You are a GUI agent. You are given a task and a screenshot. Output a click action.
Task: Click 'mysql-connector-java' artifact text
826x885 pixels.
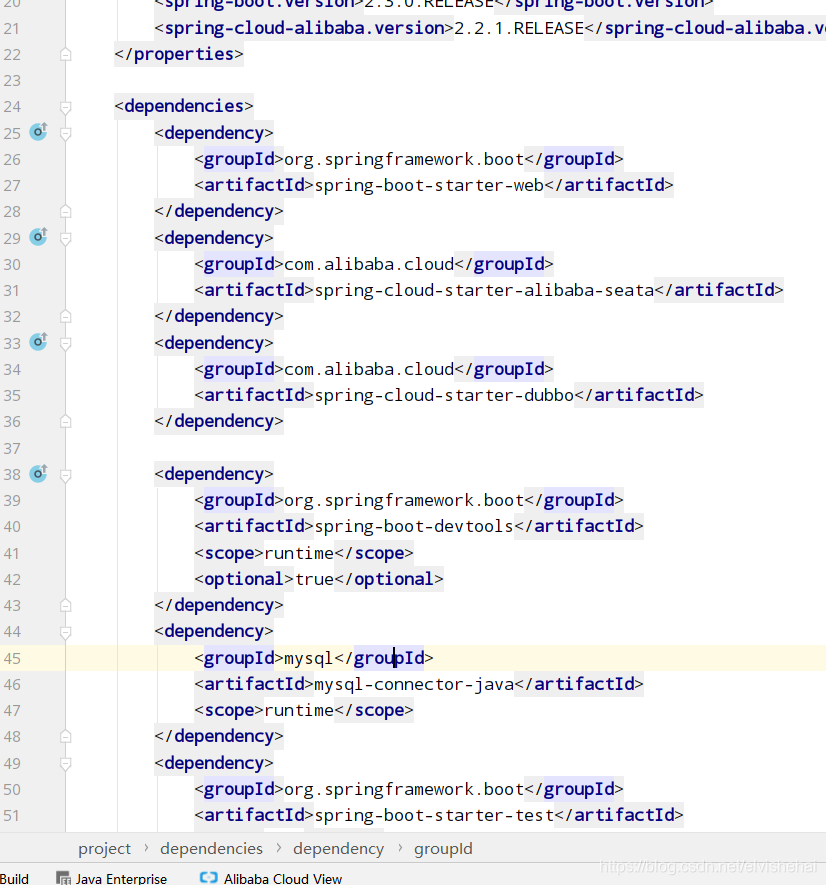tap(414, 684)
